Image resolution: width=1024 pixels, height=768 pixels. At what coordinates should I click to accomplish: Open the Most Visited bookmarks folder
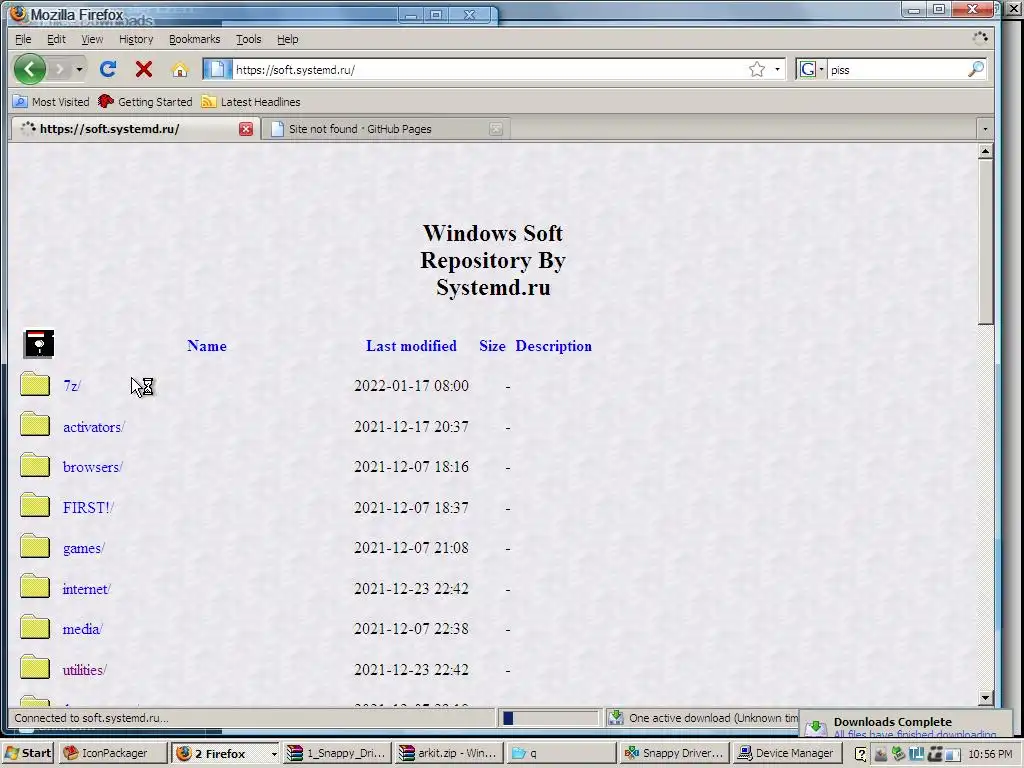[51, 102]
